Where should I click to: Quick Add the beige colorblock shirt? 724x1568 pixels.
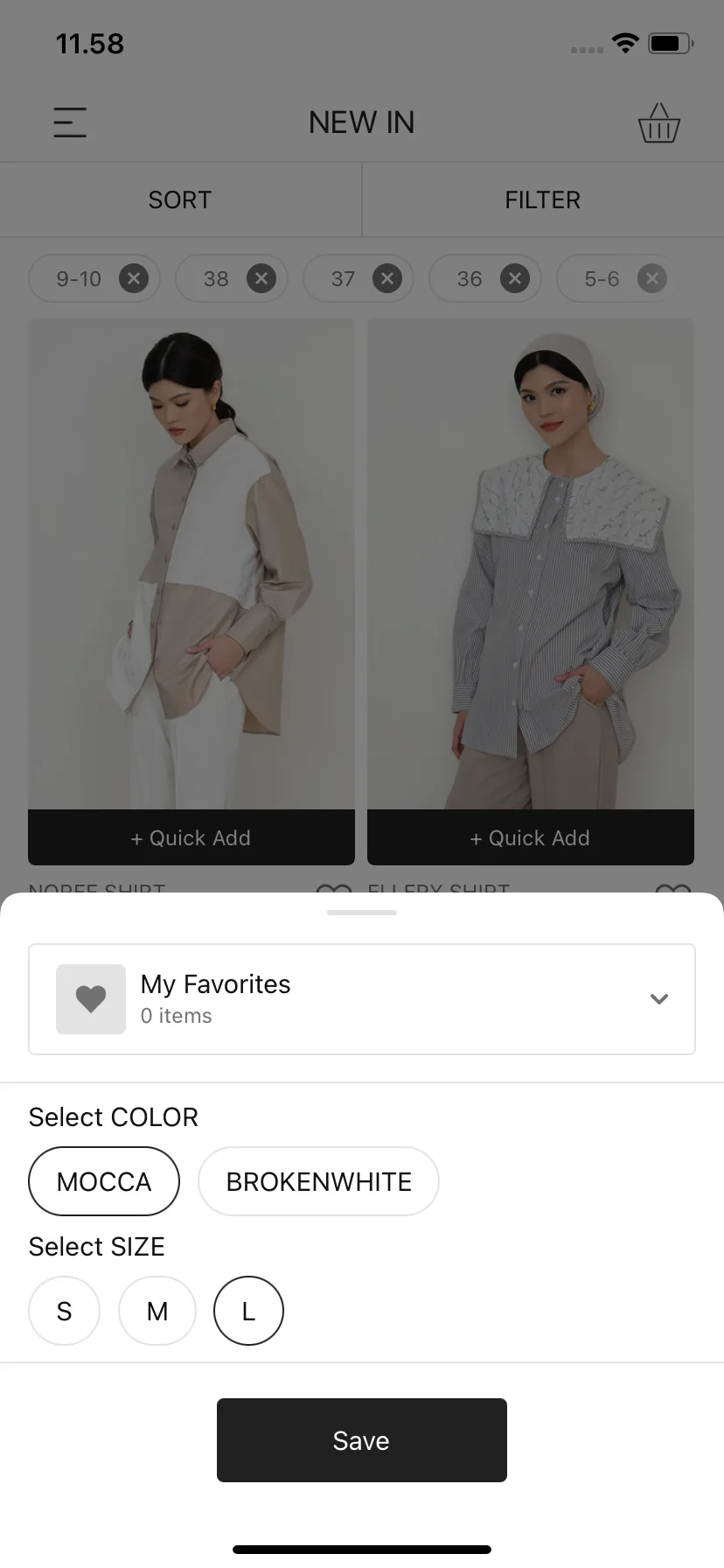point(191,837)
